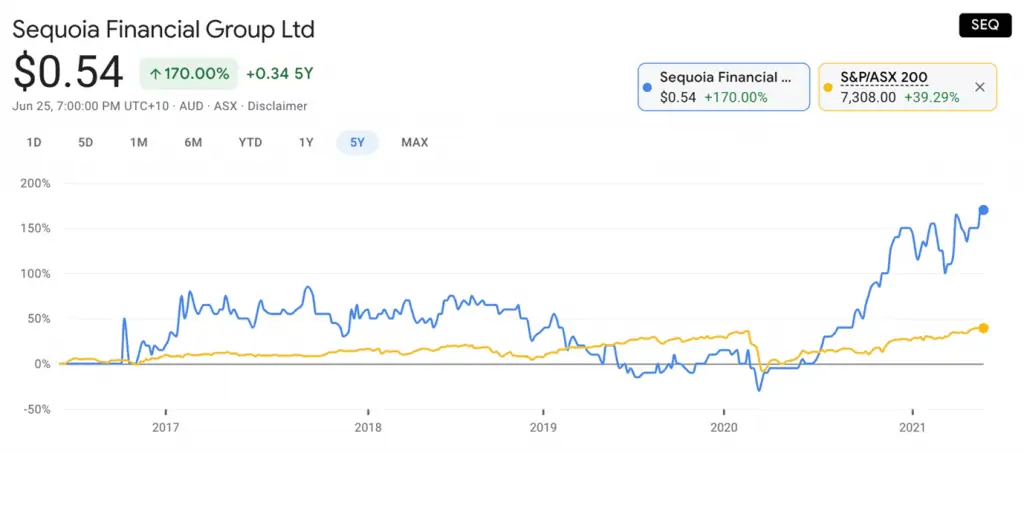Click the $0.54 price heading
The width and height of the screenshot is (1024, 514).
click(x=68, y=72)
